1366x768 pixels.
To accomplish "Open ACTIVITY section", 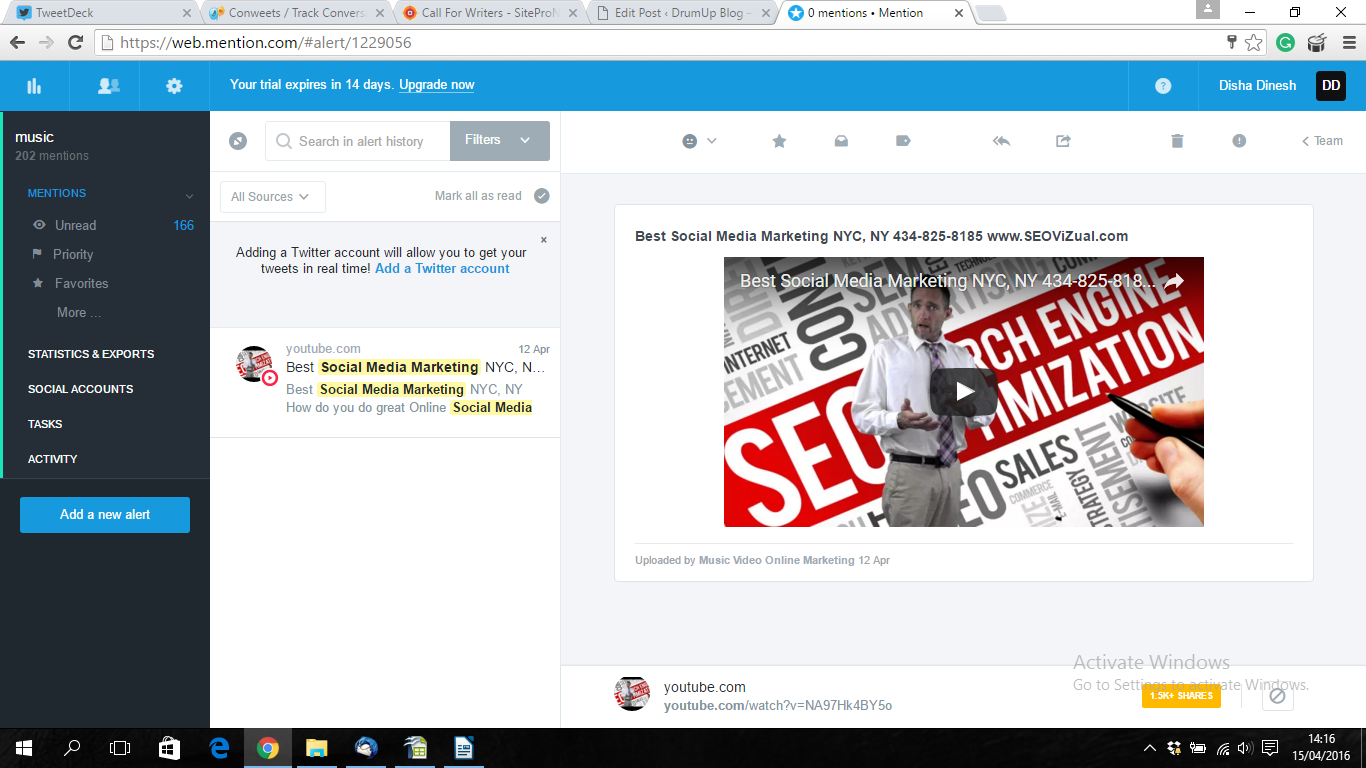I will point(52,459).
